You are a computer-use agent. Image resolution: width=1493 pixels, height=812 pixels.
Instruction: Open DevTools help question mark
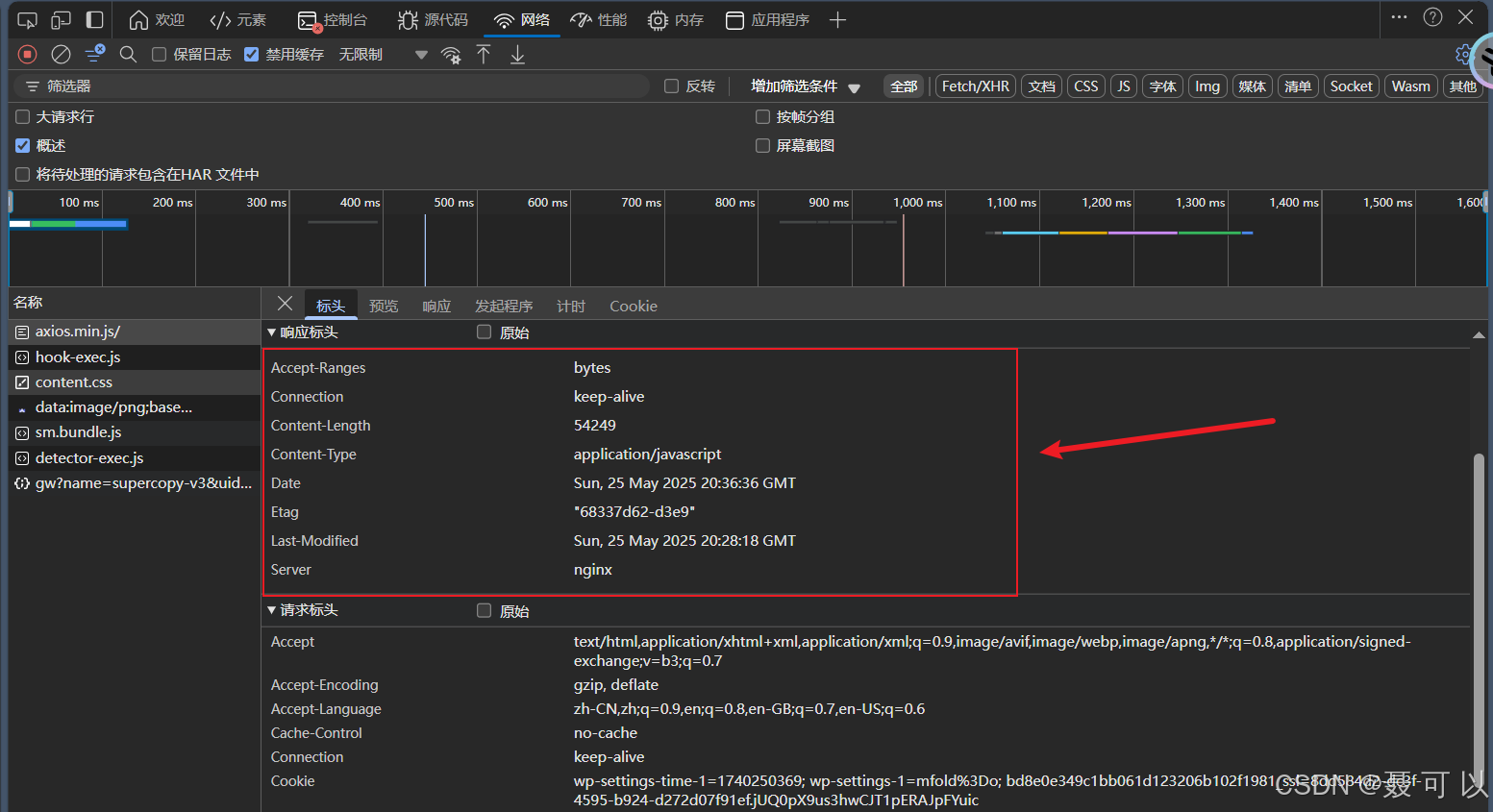pyautogui.click(x=1432, y=17)
